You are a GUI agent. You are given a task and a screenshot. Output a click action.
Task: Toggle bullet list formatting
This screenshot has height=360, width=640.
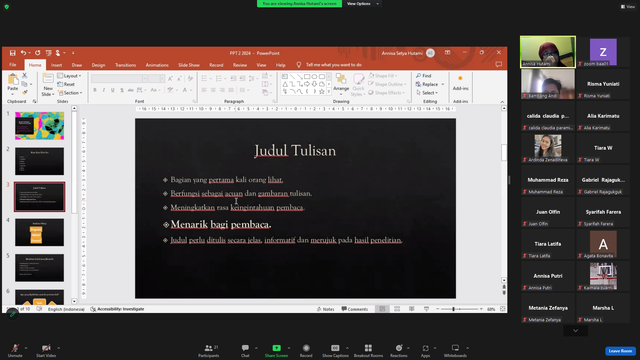point(204,78)
